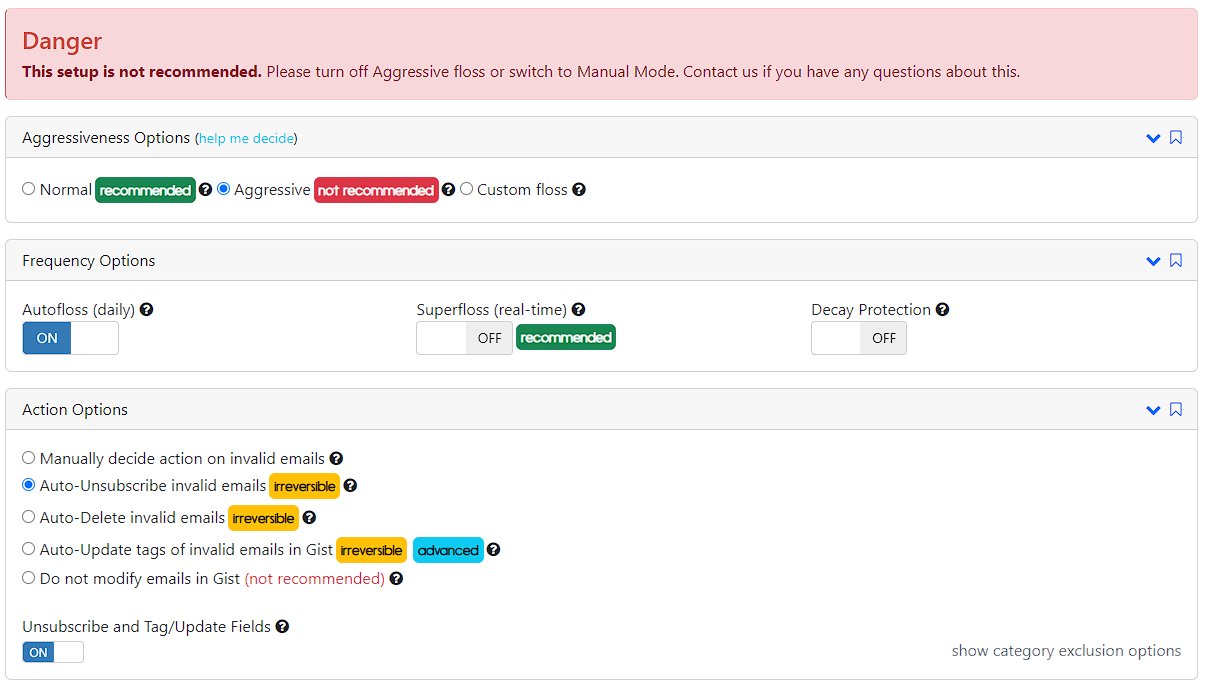
Task: Choose the Custom floss radio option
Action: click(466, 188)
